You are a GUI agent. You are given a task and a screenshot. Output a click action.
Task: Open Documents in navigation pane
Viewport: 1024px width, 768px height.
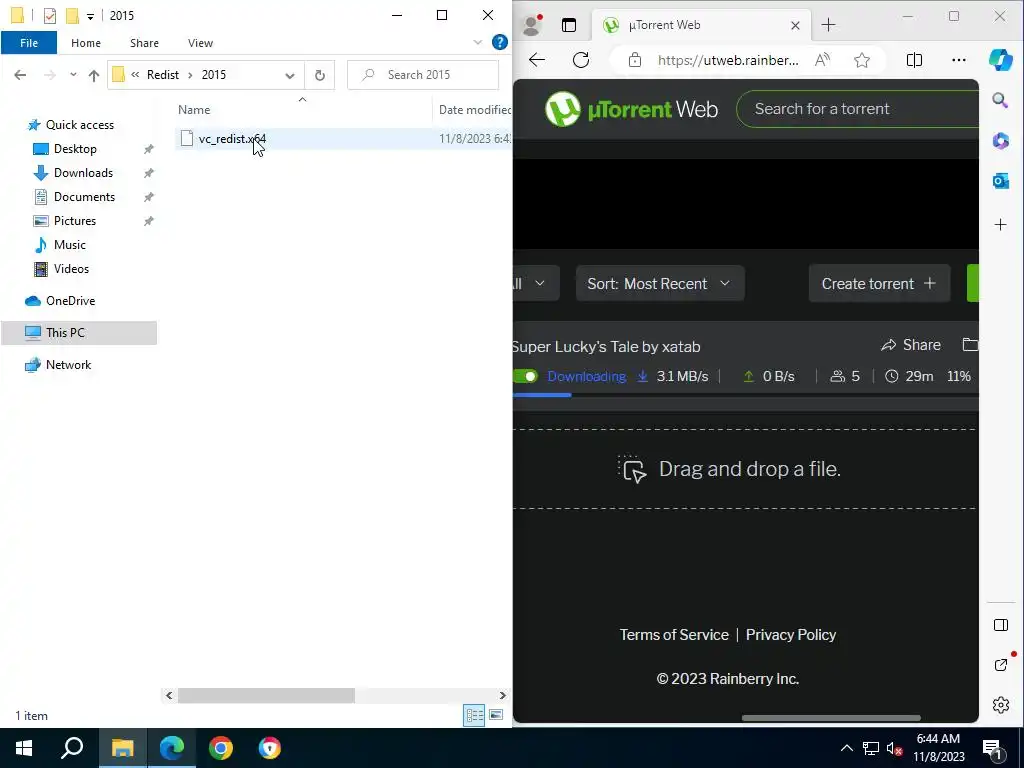tap(84, 197)
